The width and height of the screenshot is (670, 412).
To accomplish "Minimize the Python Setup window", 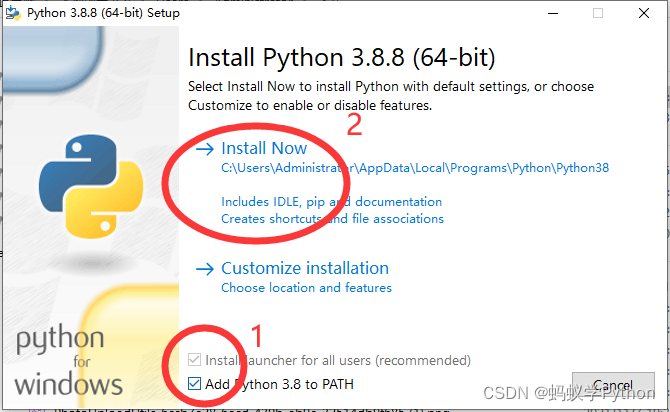I will [x=553, y=13].
